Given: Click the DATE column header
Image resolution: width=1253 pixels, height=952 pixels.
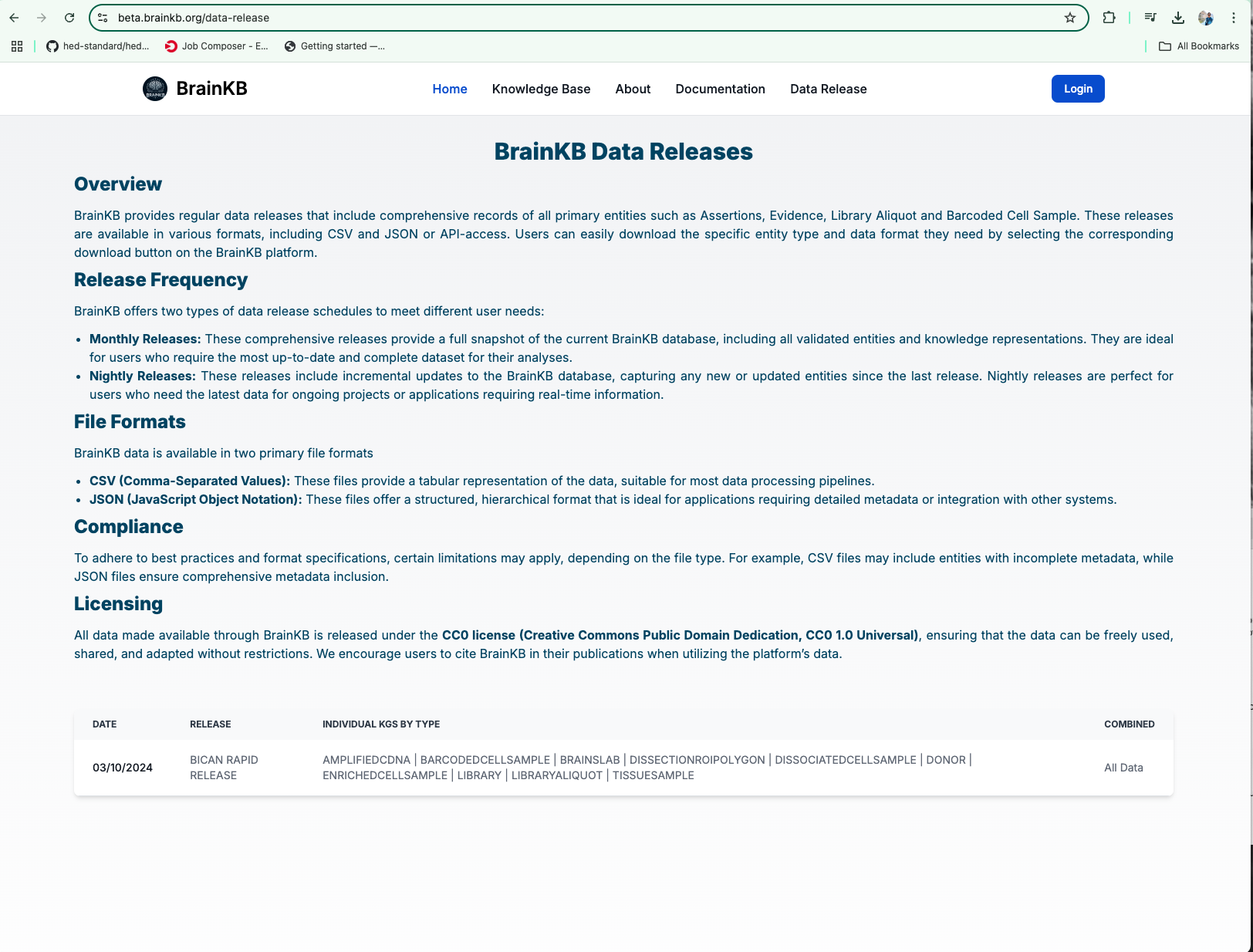Looking at the screenshot, I should tap(105, 724).
